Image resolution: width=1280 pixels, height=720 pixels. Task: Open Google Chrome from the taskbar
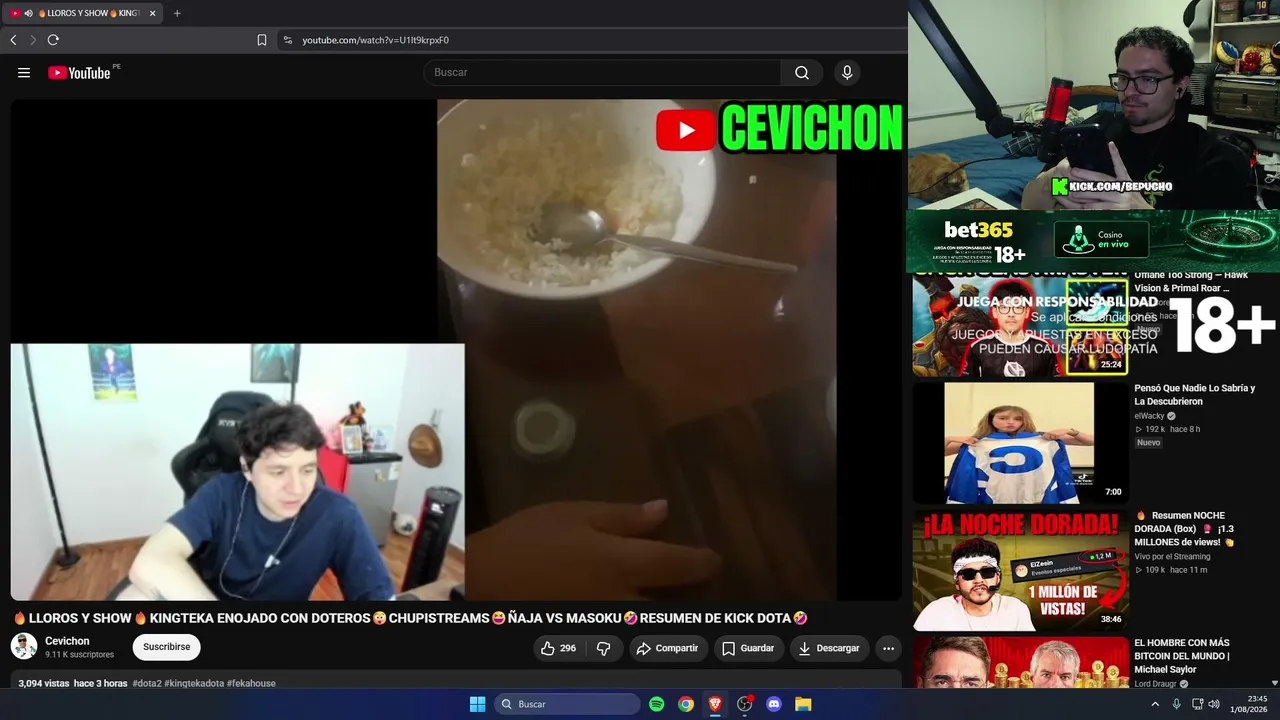point(686,704)
